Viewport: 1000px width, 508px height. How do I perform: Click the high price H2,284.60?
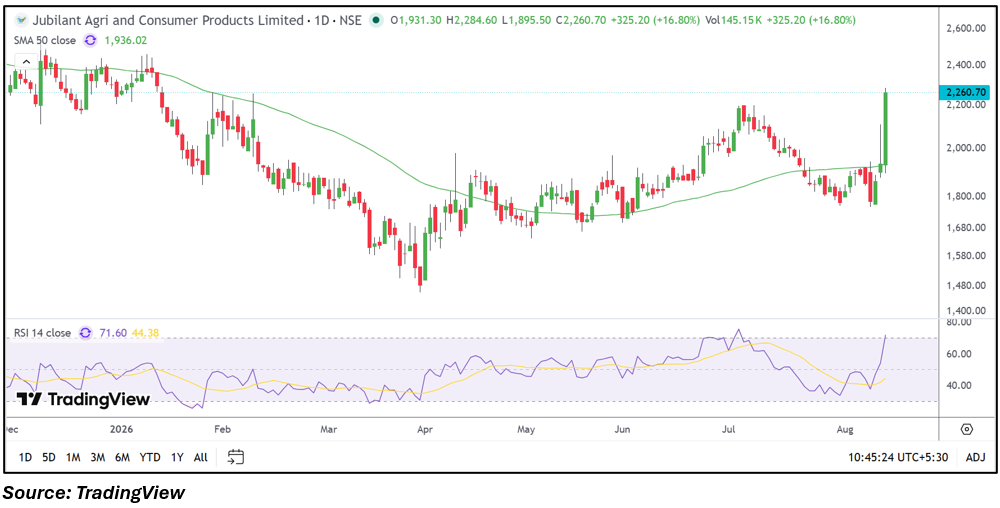click(471, 20)
